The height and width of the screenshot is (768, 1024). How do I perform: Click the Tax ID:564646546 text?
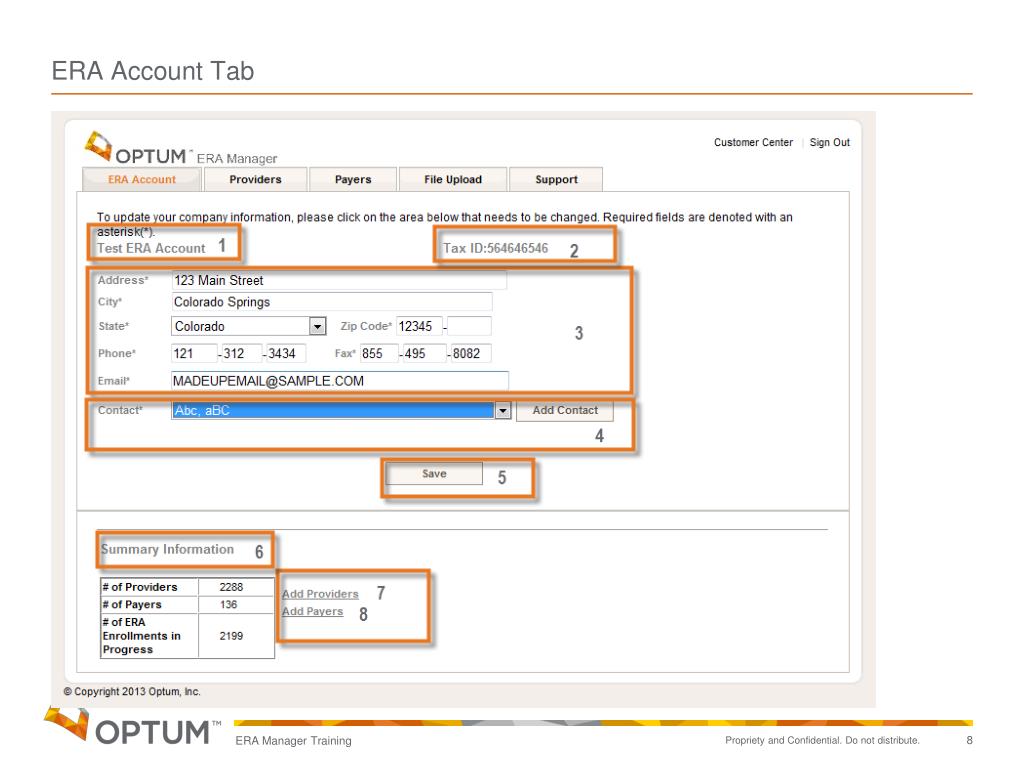tap(496, 248)
